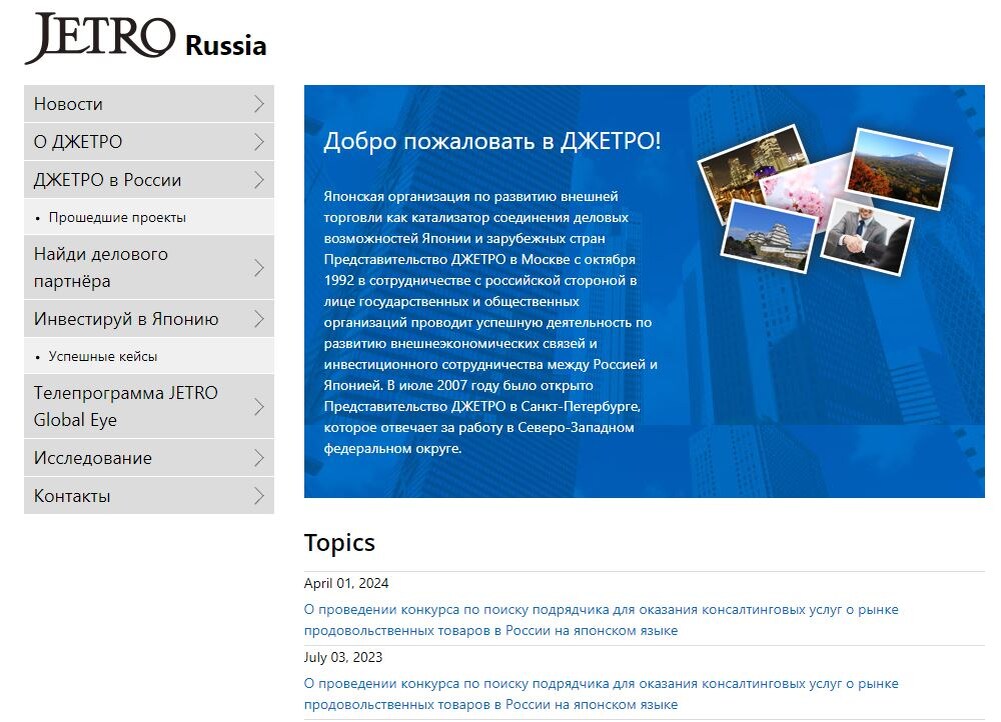This screenshot has width=1001, height=722.
Task: Open the ДЖЕТРО в России menu item
Action: coord(149,179)
